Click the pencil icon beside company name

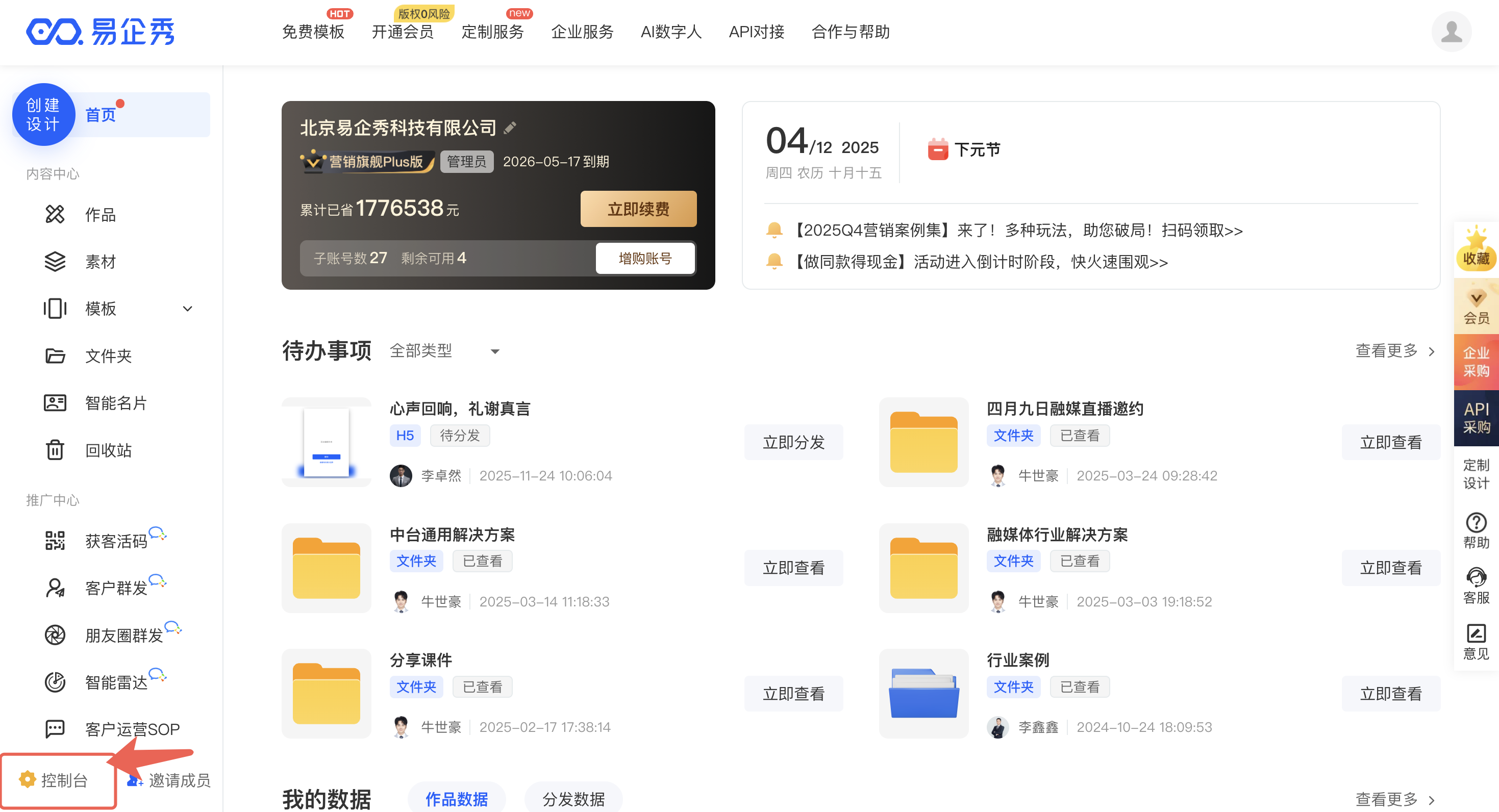point(510,128)
